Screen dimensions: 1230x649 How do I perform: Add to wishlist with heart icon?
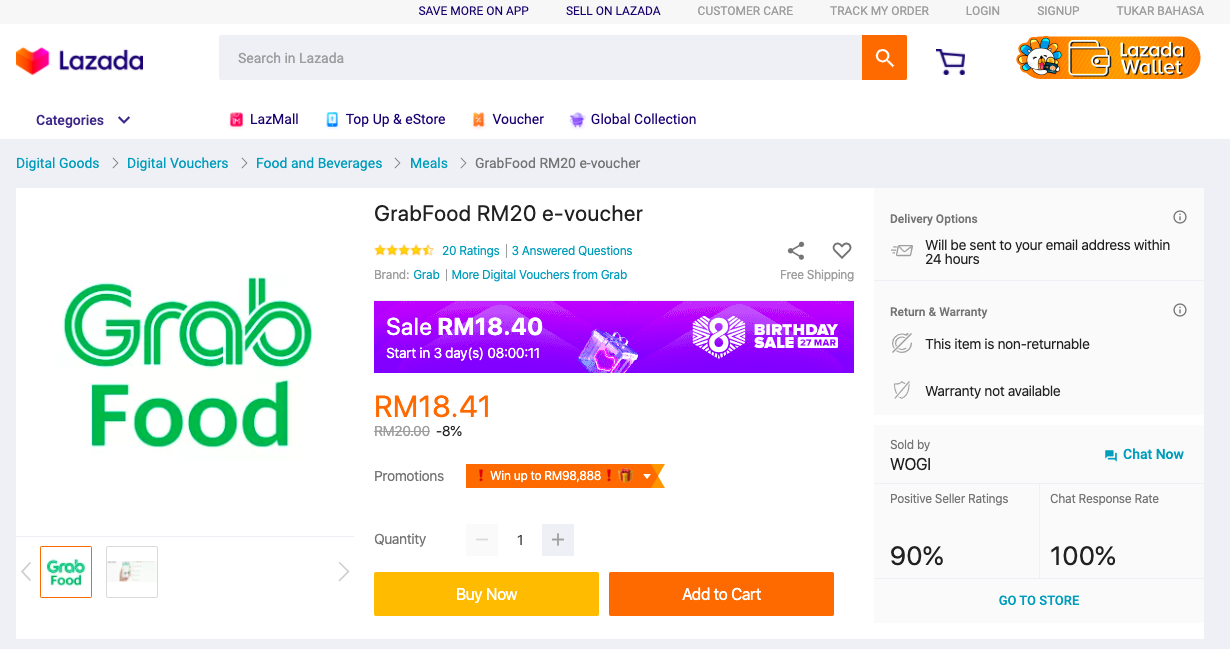(842, 250)
